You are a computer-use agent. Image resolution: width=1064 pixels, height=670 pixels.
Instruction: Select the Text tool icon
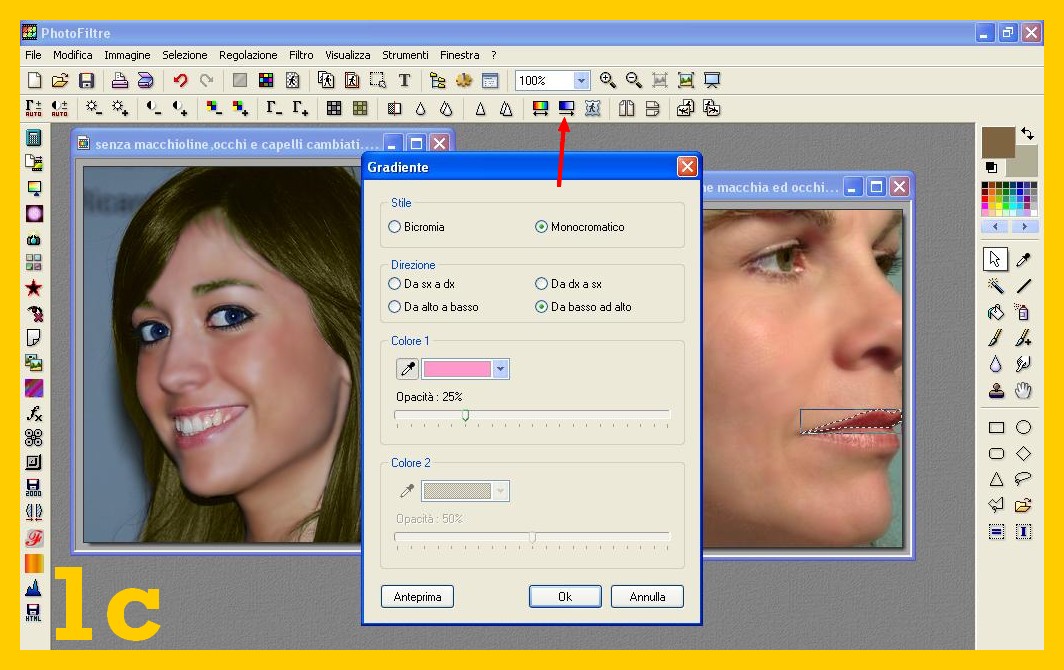[x=404, y=81]
